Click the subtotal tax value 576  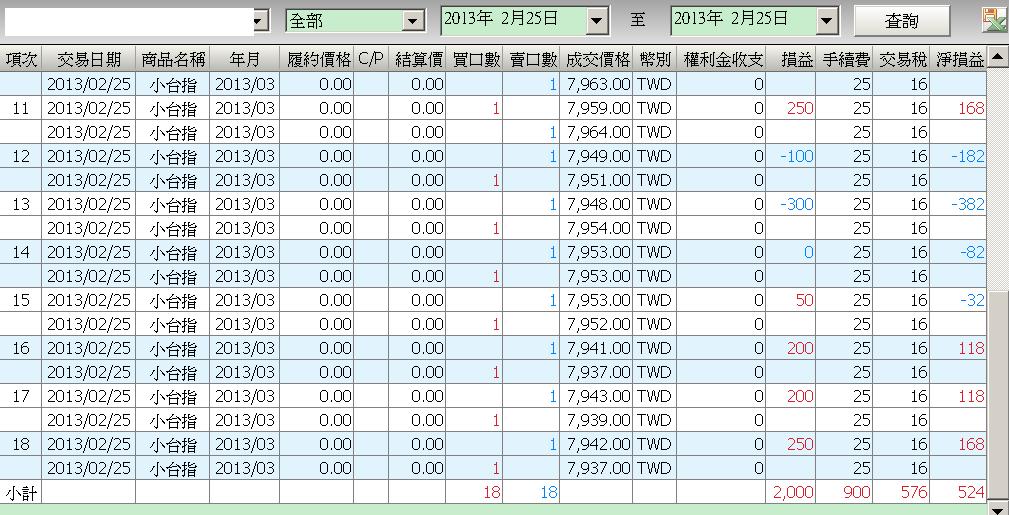pos(914,492)
